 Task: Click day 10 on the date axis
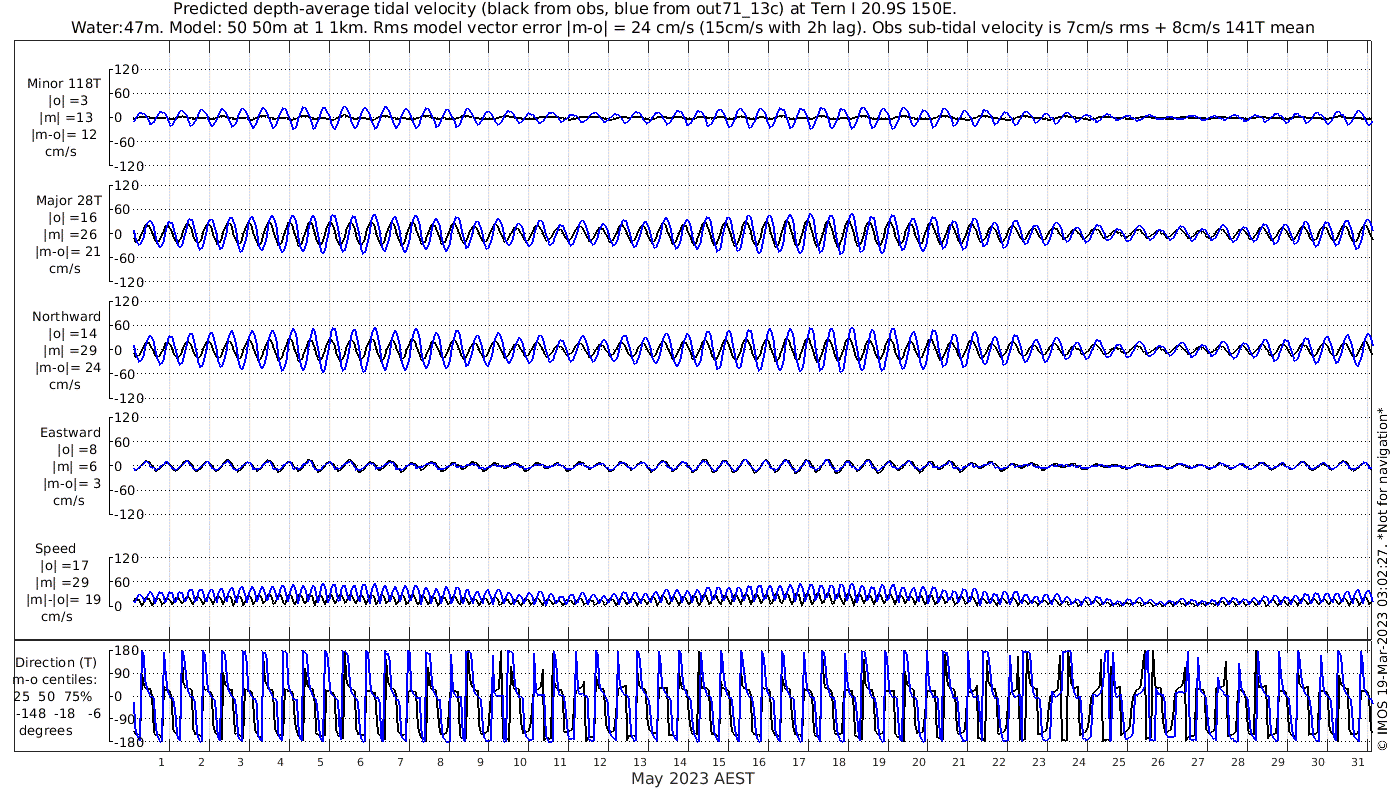coord(519,762)
